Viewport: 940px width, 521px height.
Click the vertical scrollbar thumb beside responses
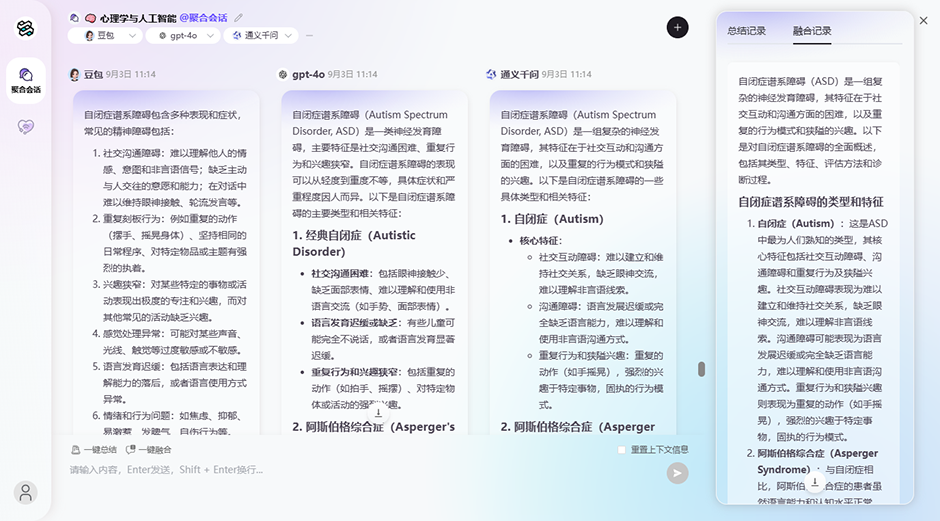coord(701,369)
